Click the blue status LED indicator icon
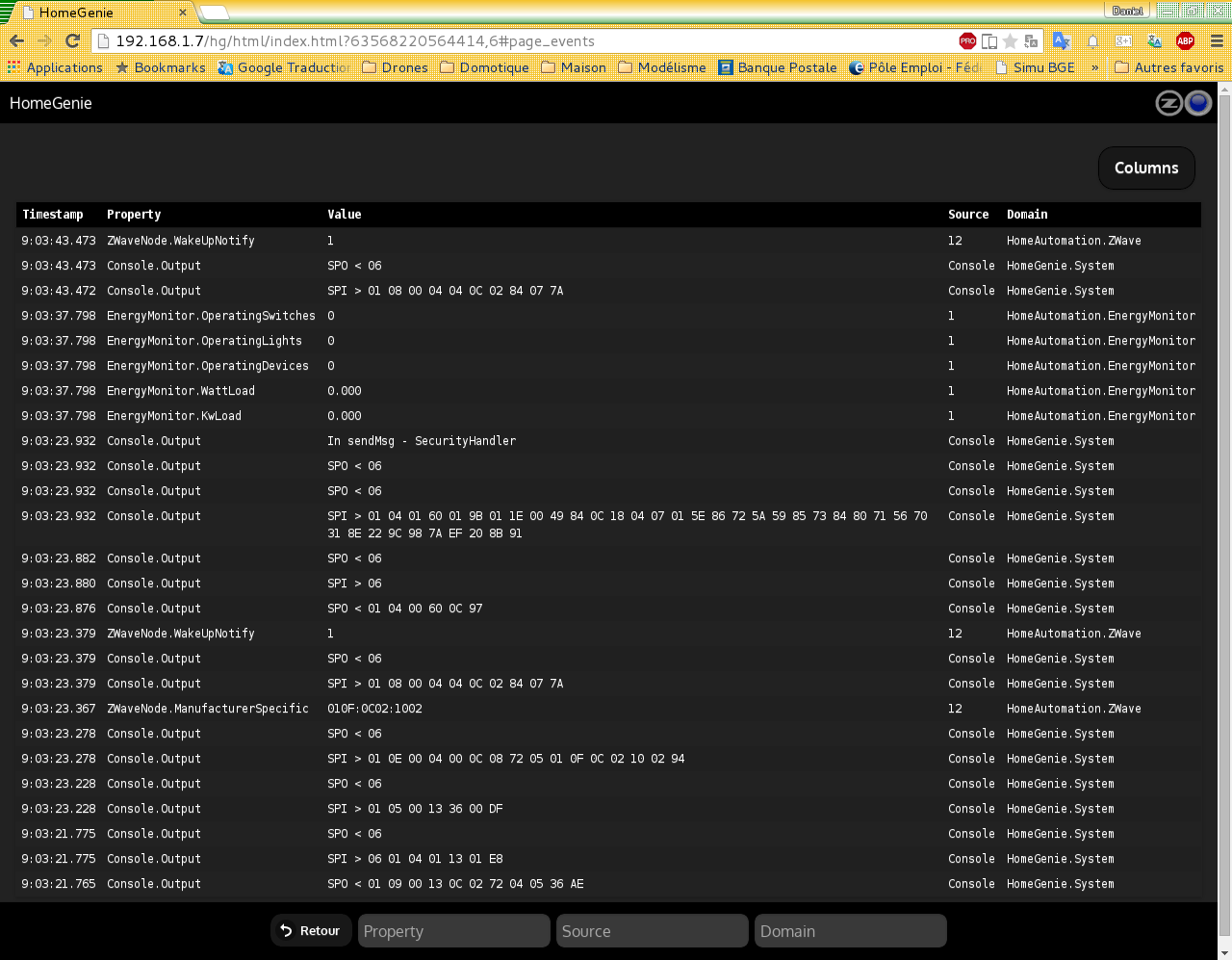Image resolution: width=1232 pixels, height=960 pixels. point(1197,103)
